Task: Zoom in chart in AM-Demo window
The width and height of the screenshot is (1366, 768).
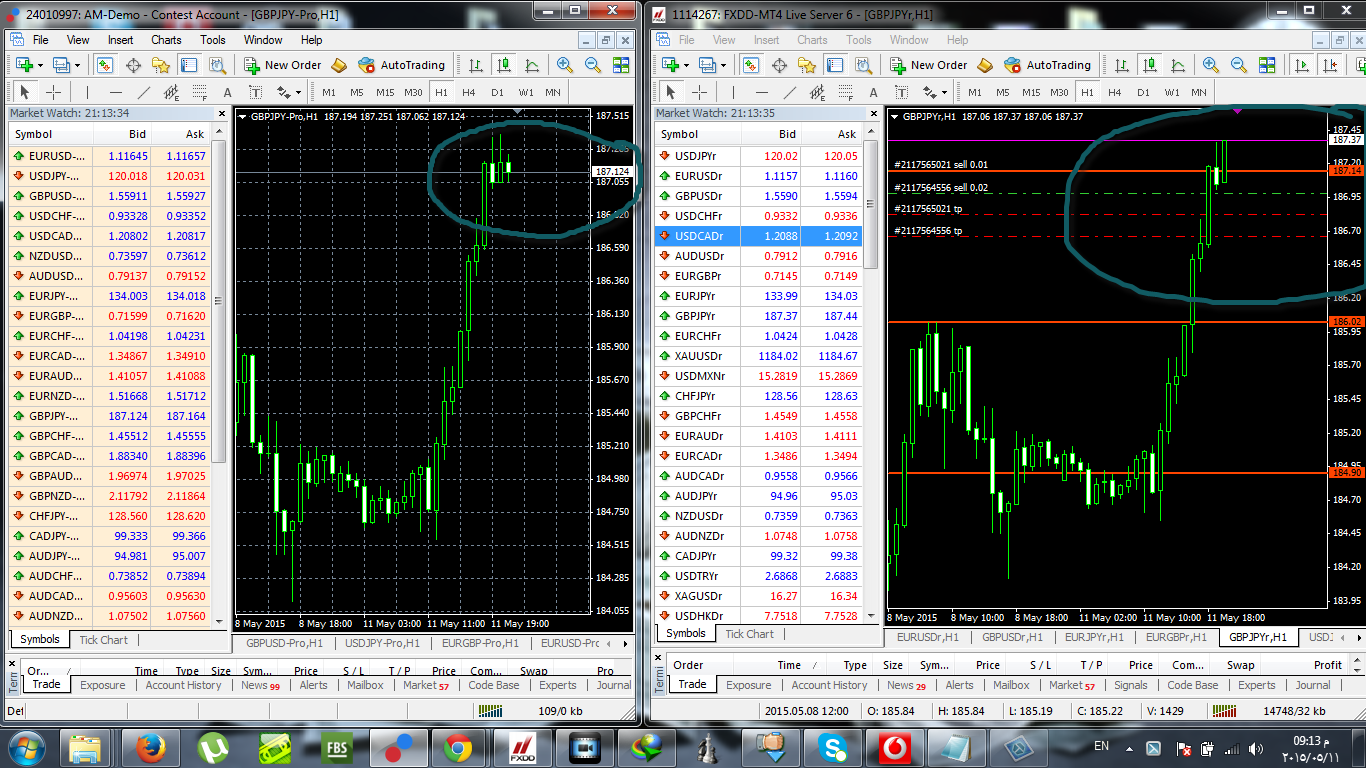Action: pos(565,65)
